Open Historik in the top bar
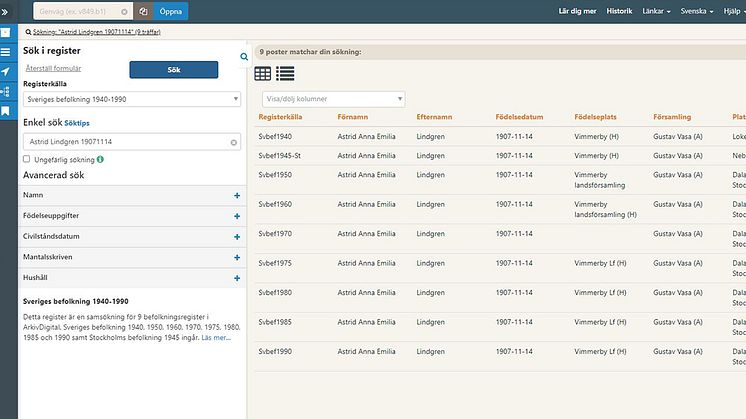Image resolution: width=746 pixels, height=419 pixels. click(x=619, y=11)
